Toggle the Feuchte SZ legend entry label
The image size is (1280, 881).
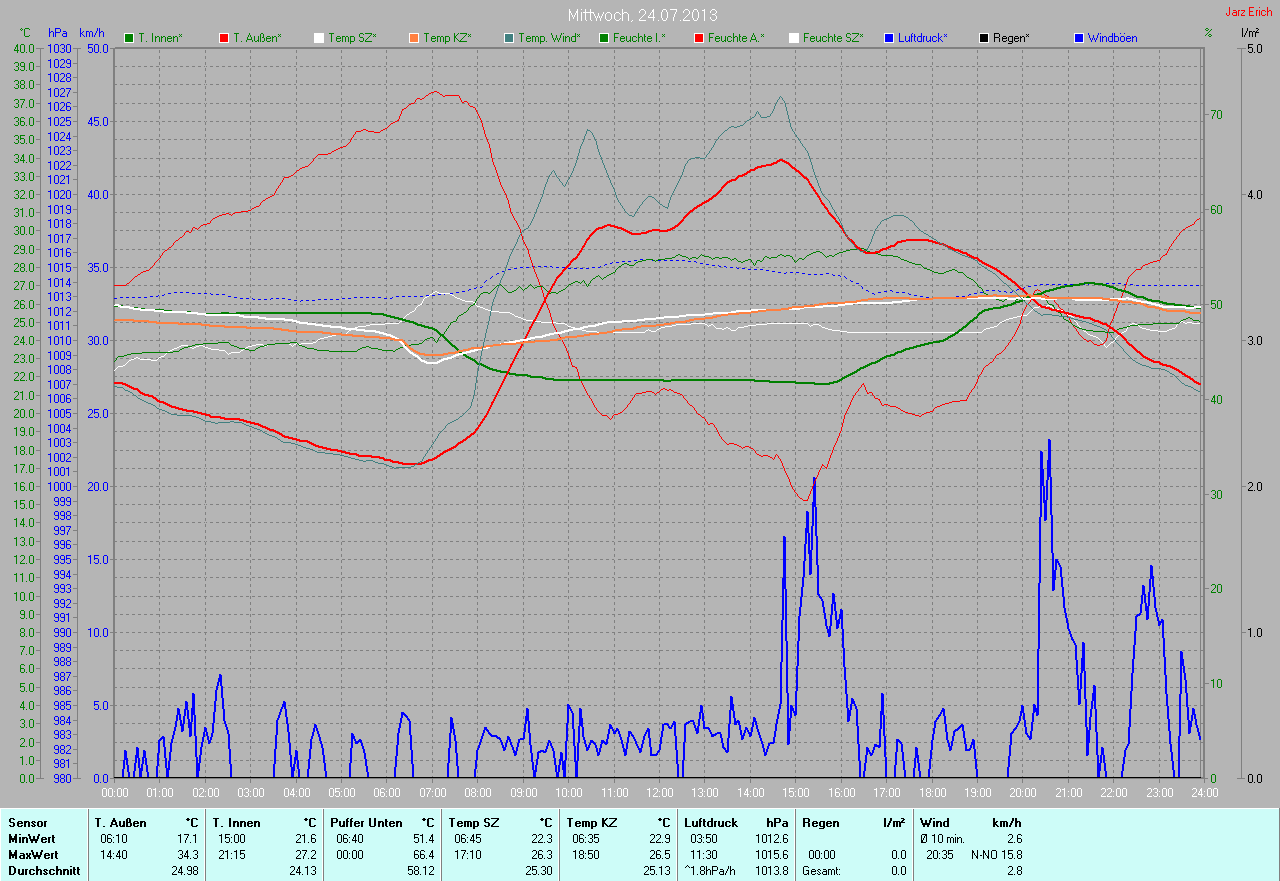(x=833, y=38)
